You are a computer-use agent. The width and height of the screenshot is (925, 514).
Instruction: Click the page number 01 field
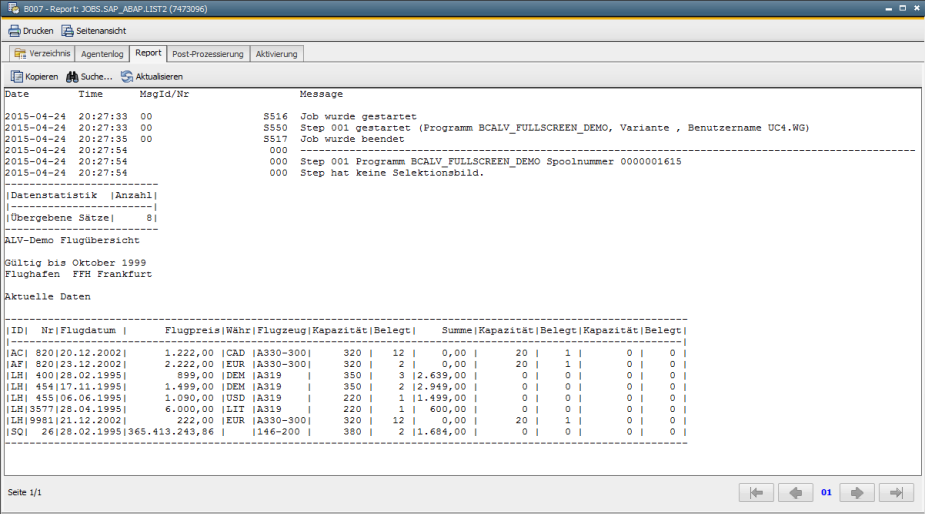pos(826,492)
